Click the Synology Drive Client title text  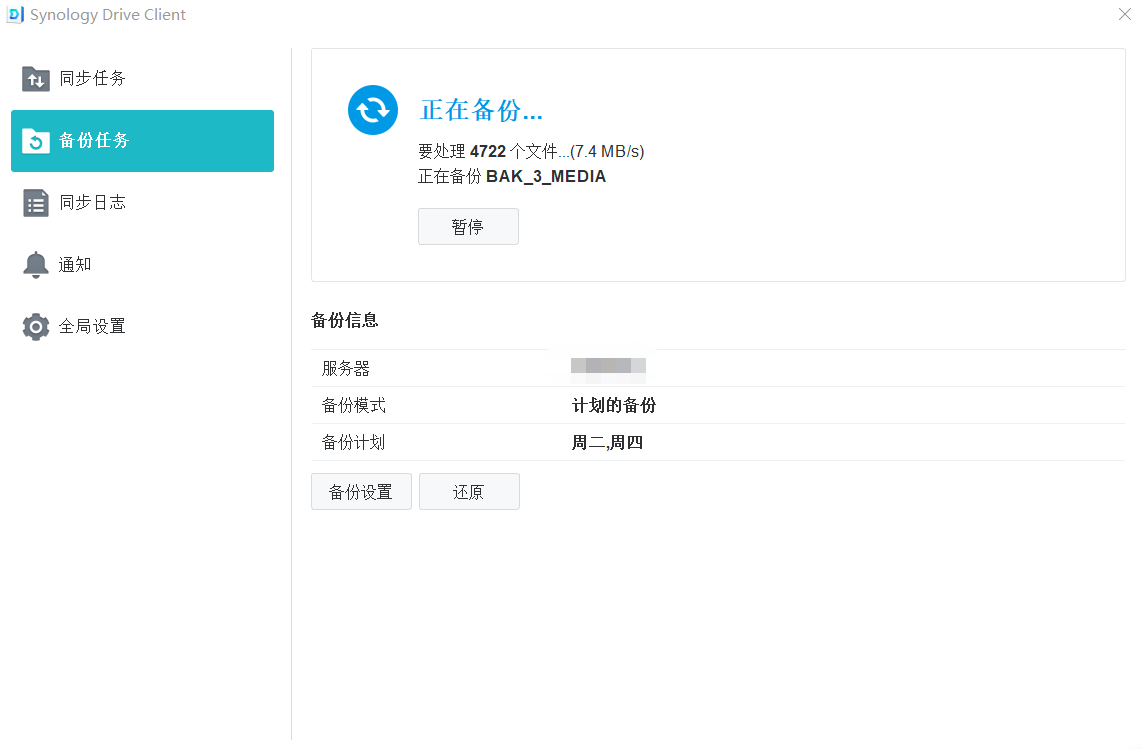(x=108, y=15)
